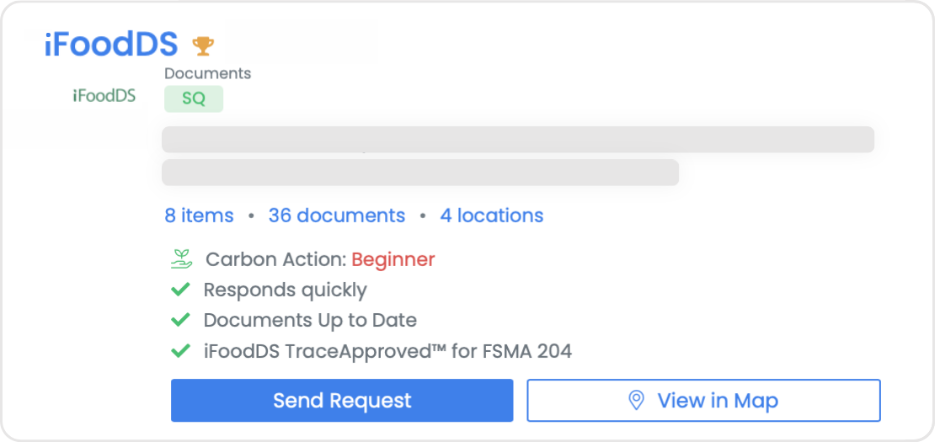The height and width of the screenshot is (442, 936).
Task: Click the iFoodDS company logo
Action: [104, 96]
